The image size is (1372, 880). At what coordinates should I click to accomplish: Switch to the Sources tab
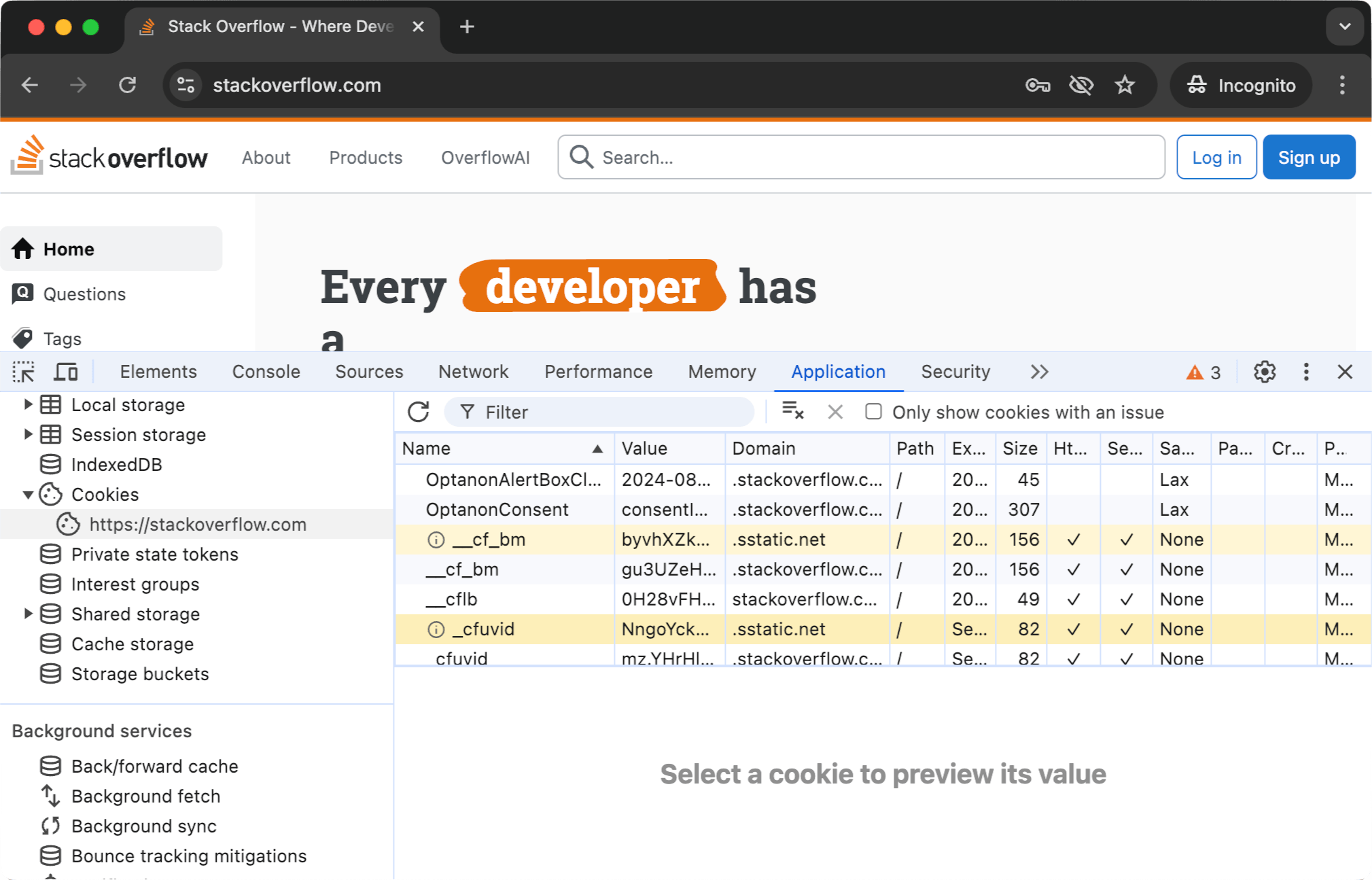pos(369,372)
